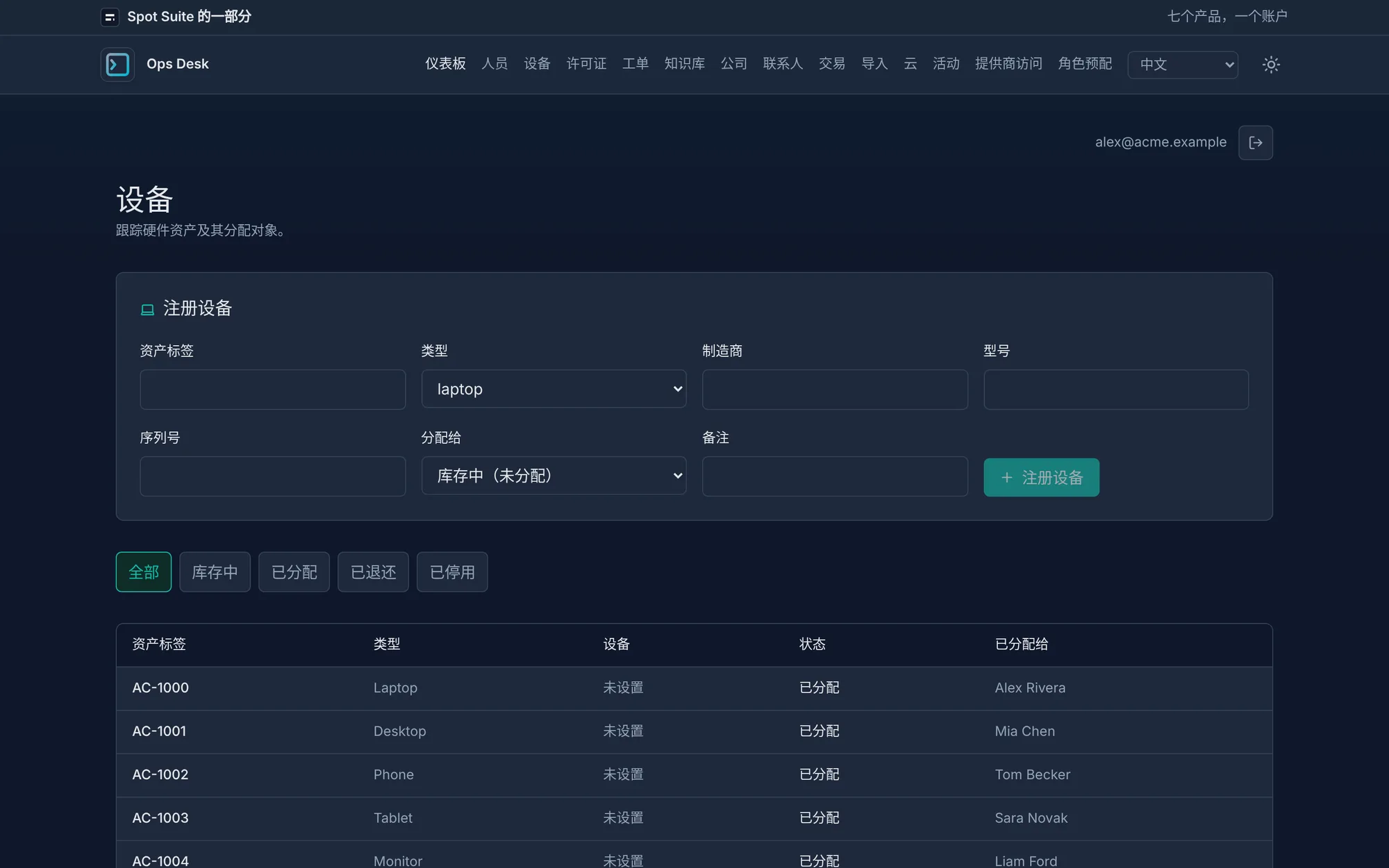Open the 导入 navigation item
Image resolution: width=1389 pixels, height=868 pixels.
874,64
